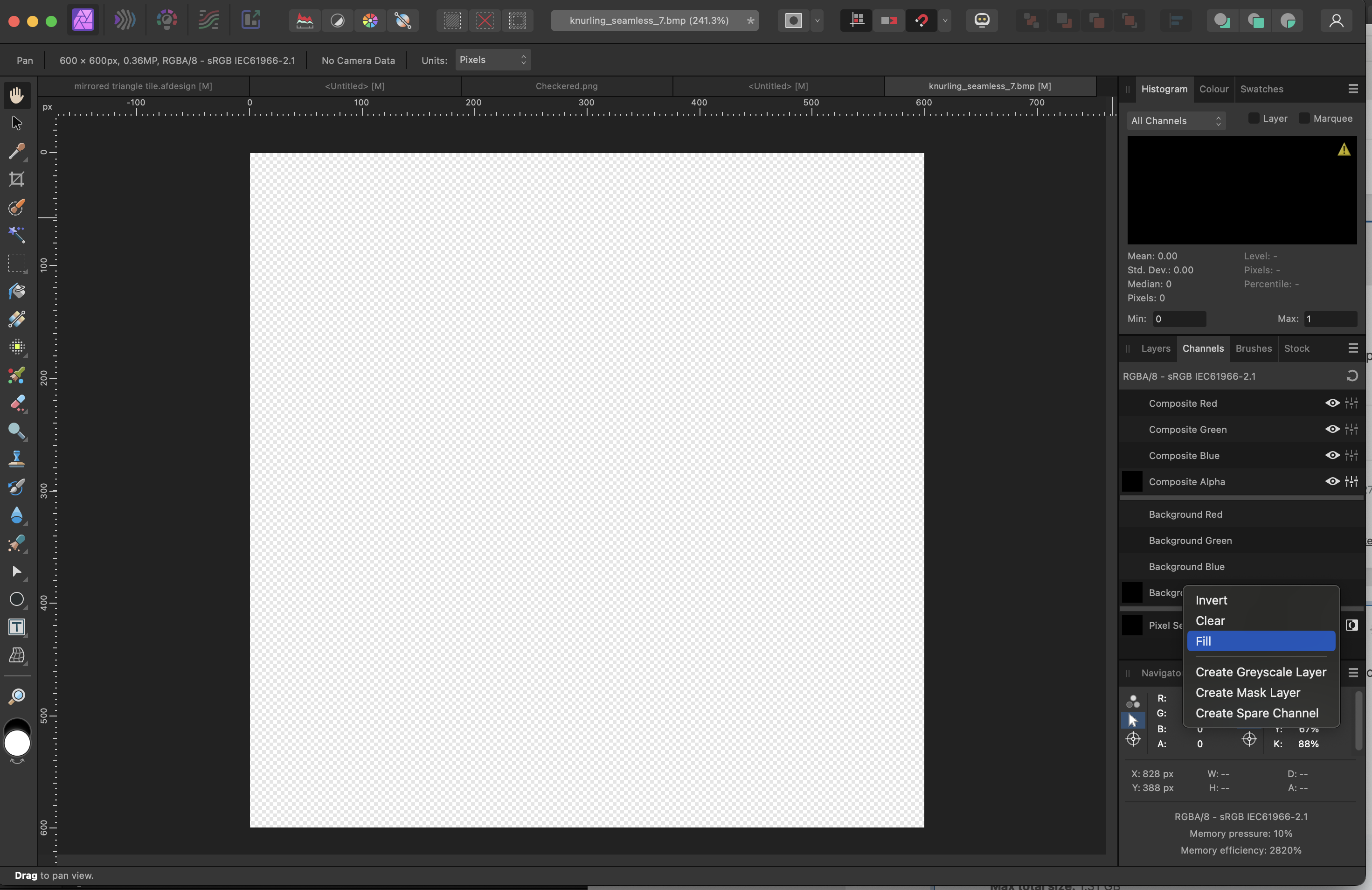Screen dimensions: 1372x890
Task: Choose Create Spare Channel menu item
Action: [x=1261, y=713]
